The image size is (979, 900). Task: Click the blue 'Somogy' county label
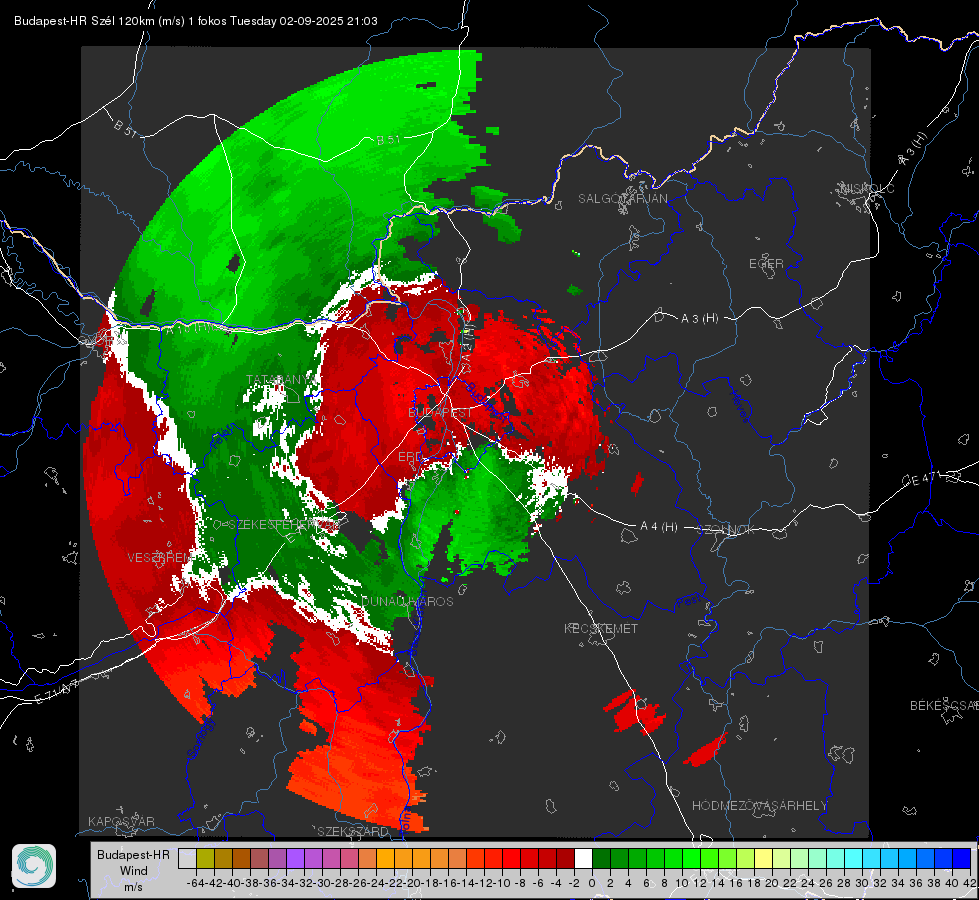[200, 739]
